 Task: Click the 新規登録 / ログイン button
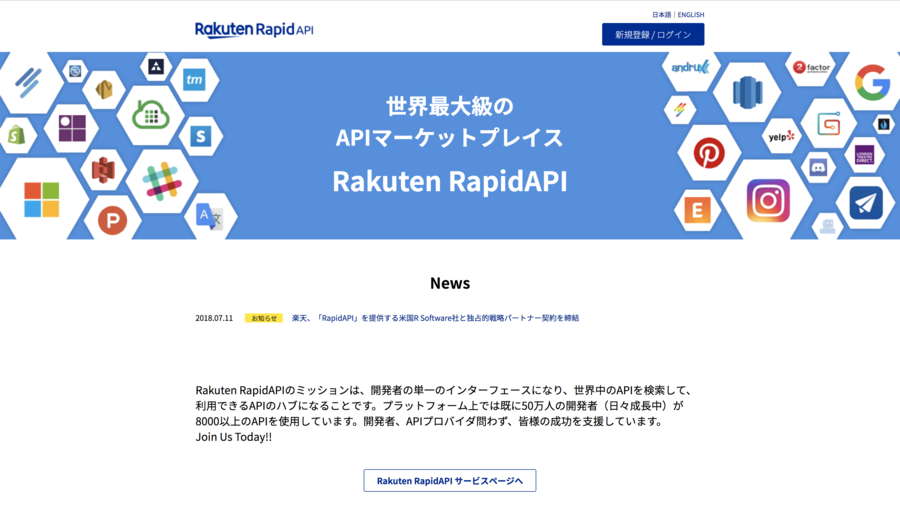tap(653, 34)
